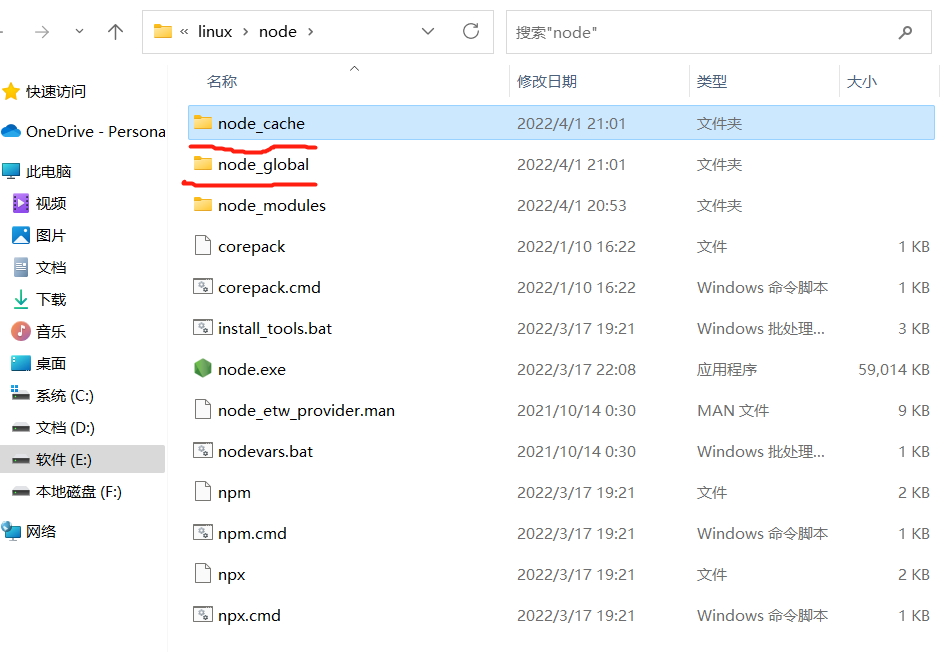Select the corepack file icon
Viewport: 942px width, 652px height.
tap(203, 246)
